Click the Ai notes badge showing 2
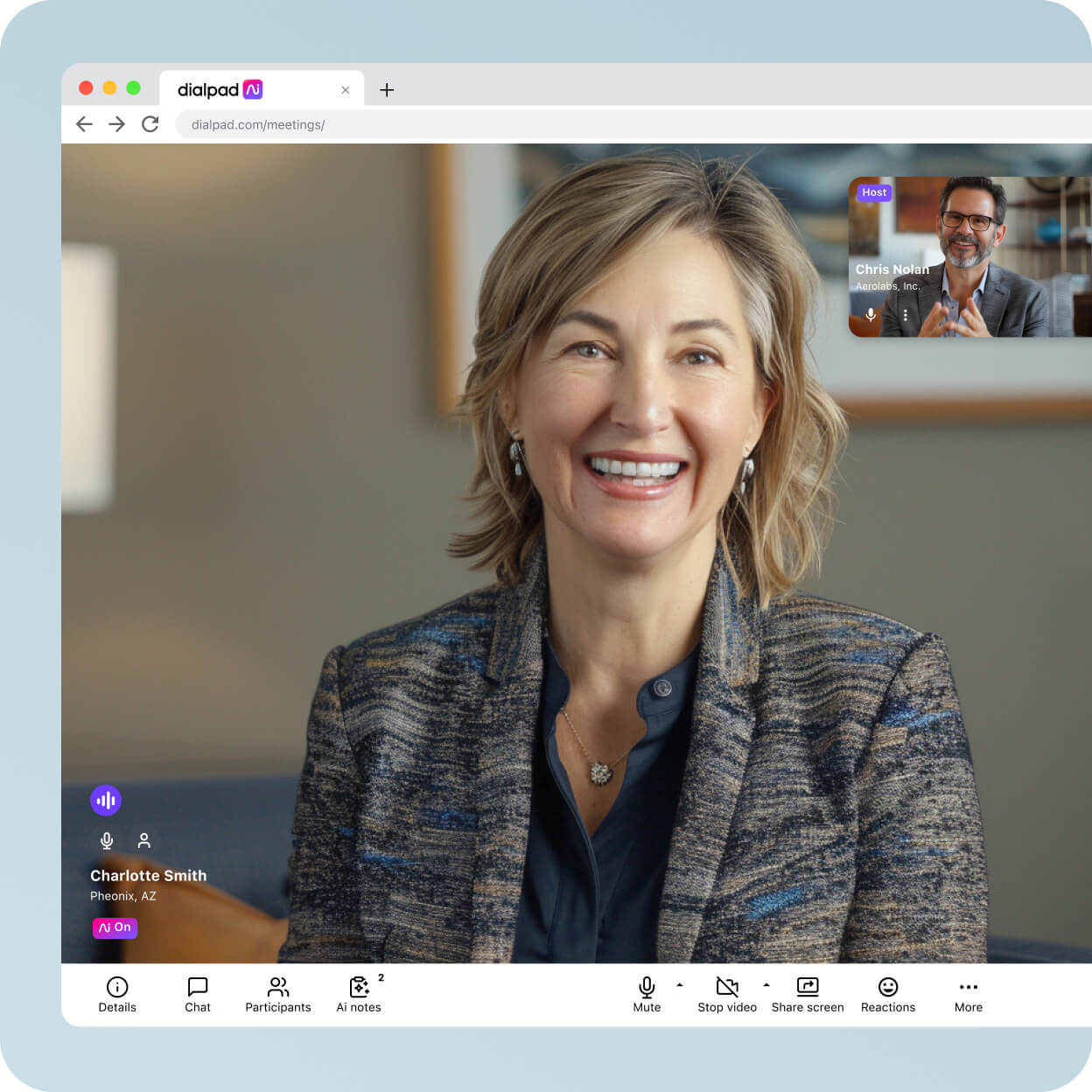Screen dimensions: 1092x1092 pos(381,978)
